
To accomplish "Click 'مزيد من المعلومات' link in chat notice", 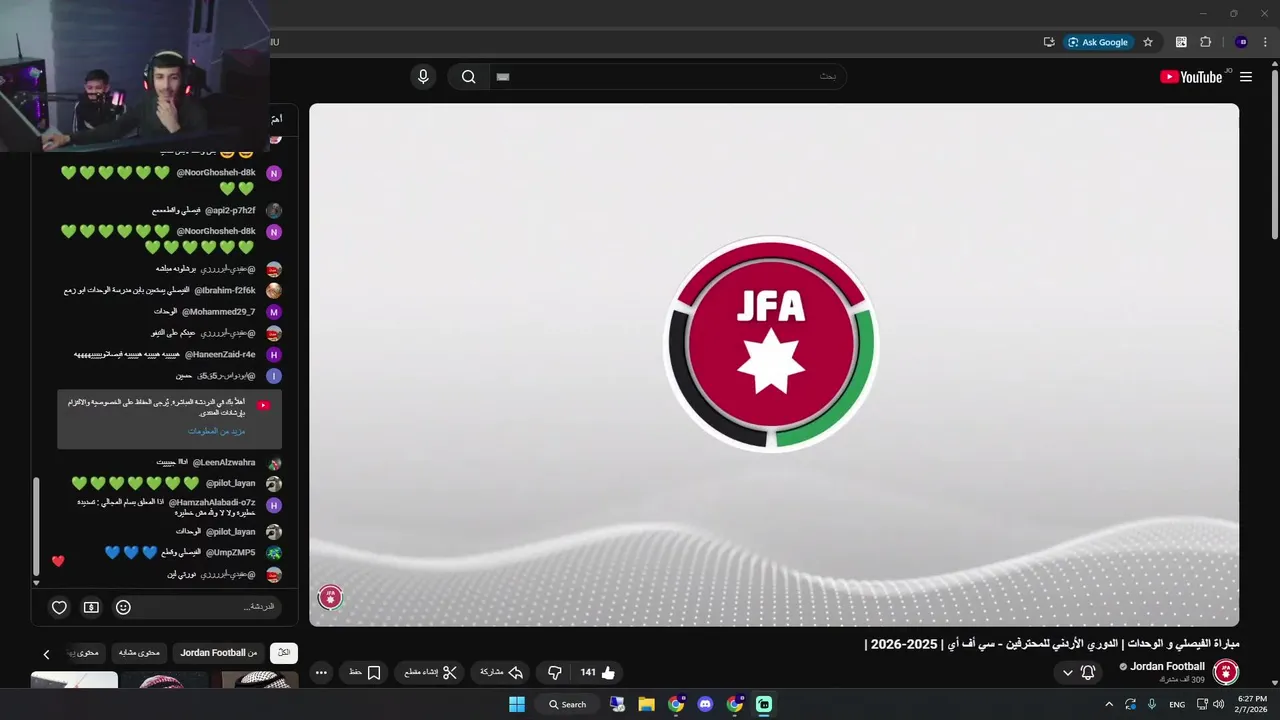I will 216,431.
